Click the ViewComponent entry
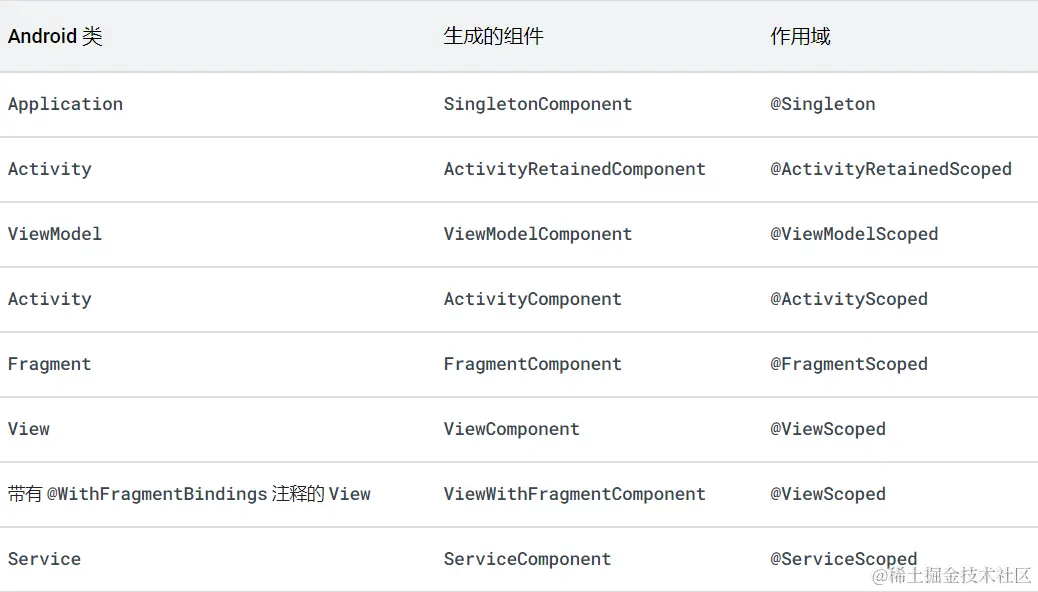1038x592 pixels. [x=511, y=429]
